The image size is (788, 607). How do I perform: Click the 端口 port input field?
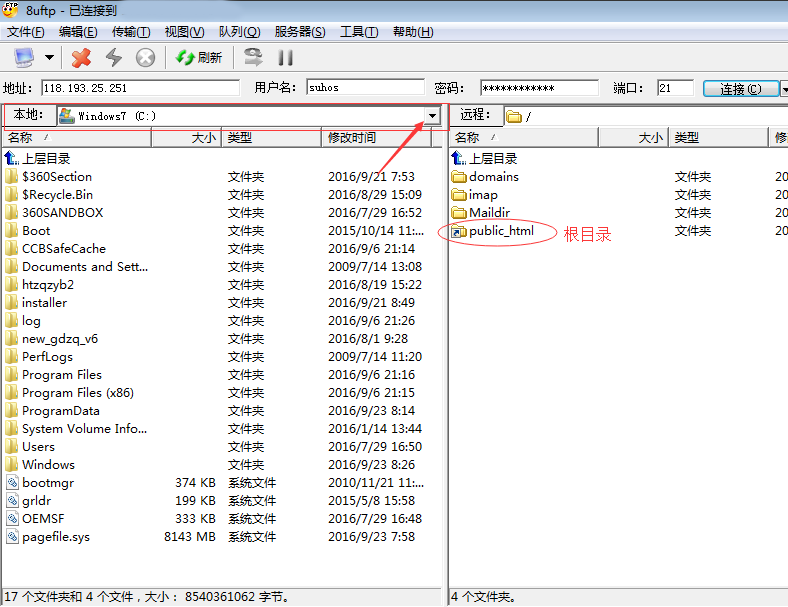[675, 88]
